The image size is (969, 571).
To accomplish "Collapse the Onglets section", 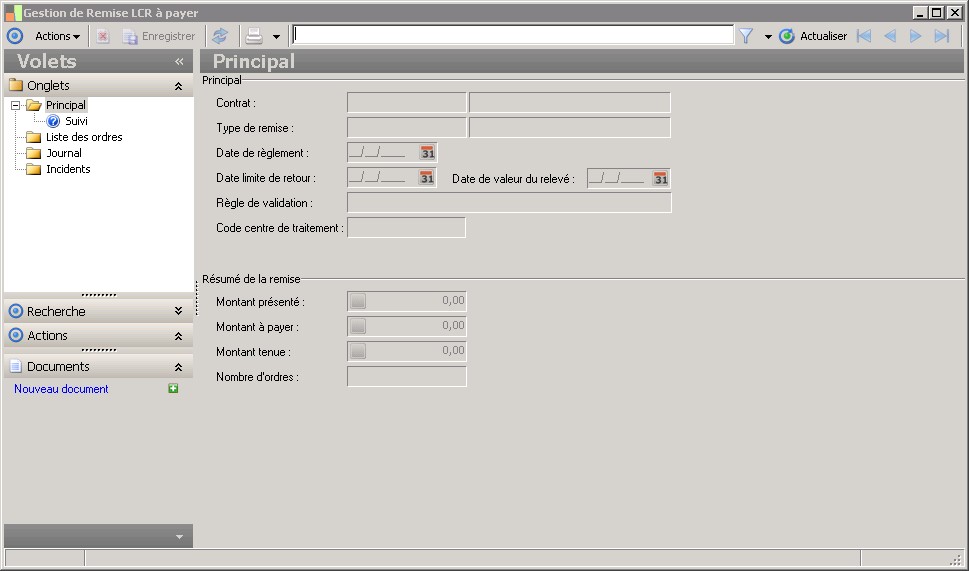I will click(x=179, y=86).
